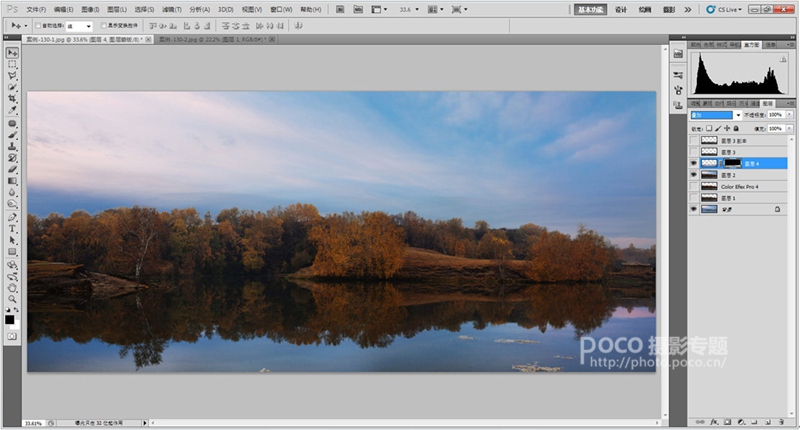Select the 3D Object Rotate tool
Viewport: 800px width, 430px height.
click(12, 265)
